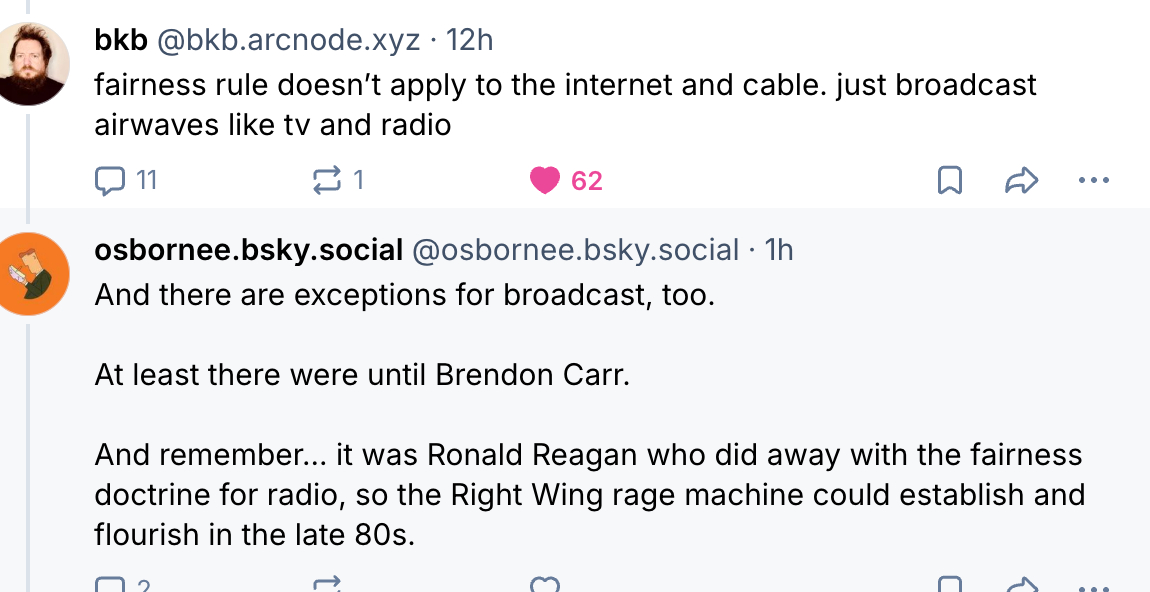Viewport: 1150px width, 592px height.
Task: Open more options menu on bkb's post
Action: [1094, 181]
